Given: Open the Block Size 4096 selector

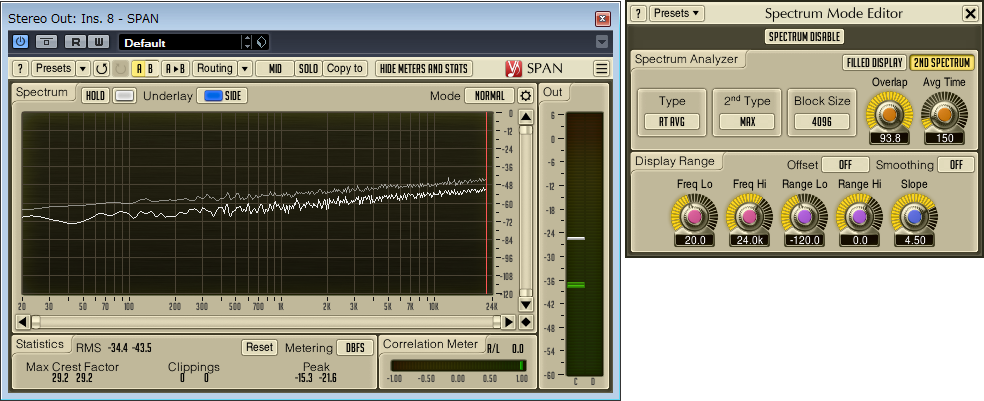Looking at the screenshot, I should pos(822,122).
